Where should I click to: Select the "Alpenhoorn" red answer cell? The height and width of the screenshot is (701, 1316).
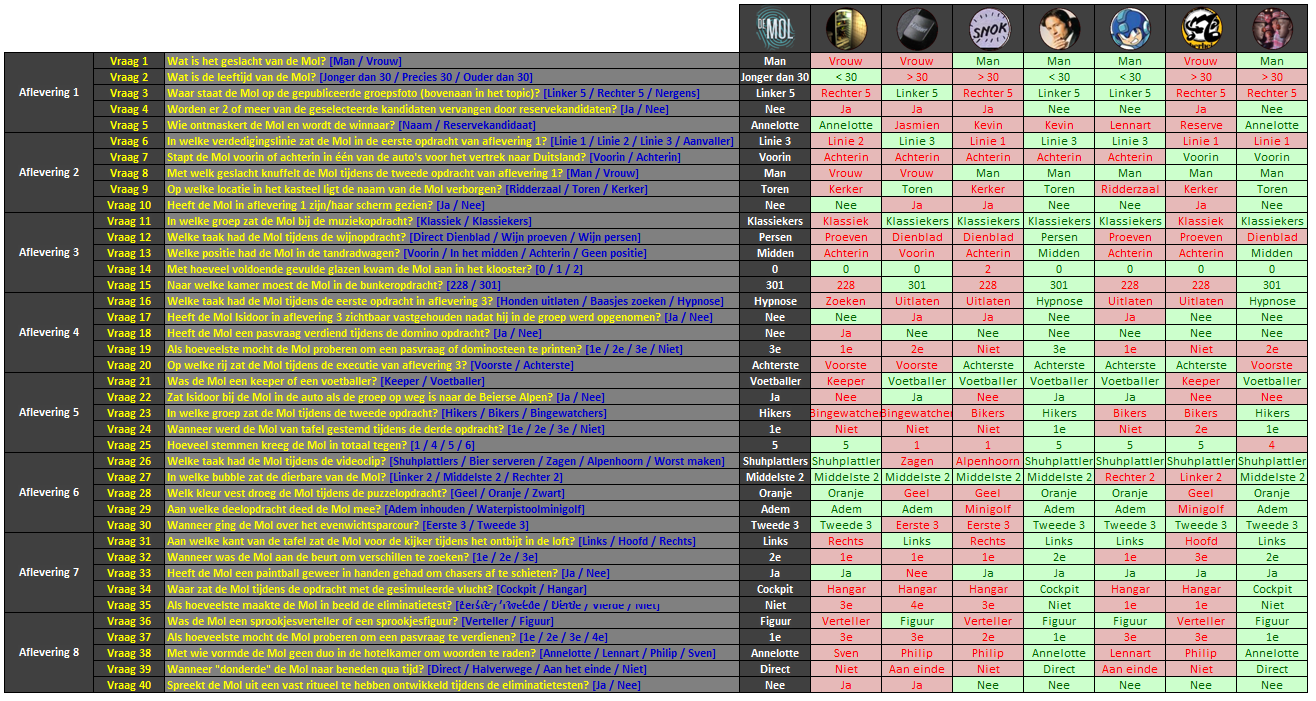[x=987, y=461]
